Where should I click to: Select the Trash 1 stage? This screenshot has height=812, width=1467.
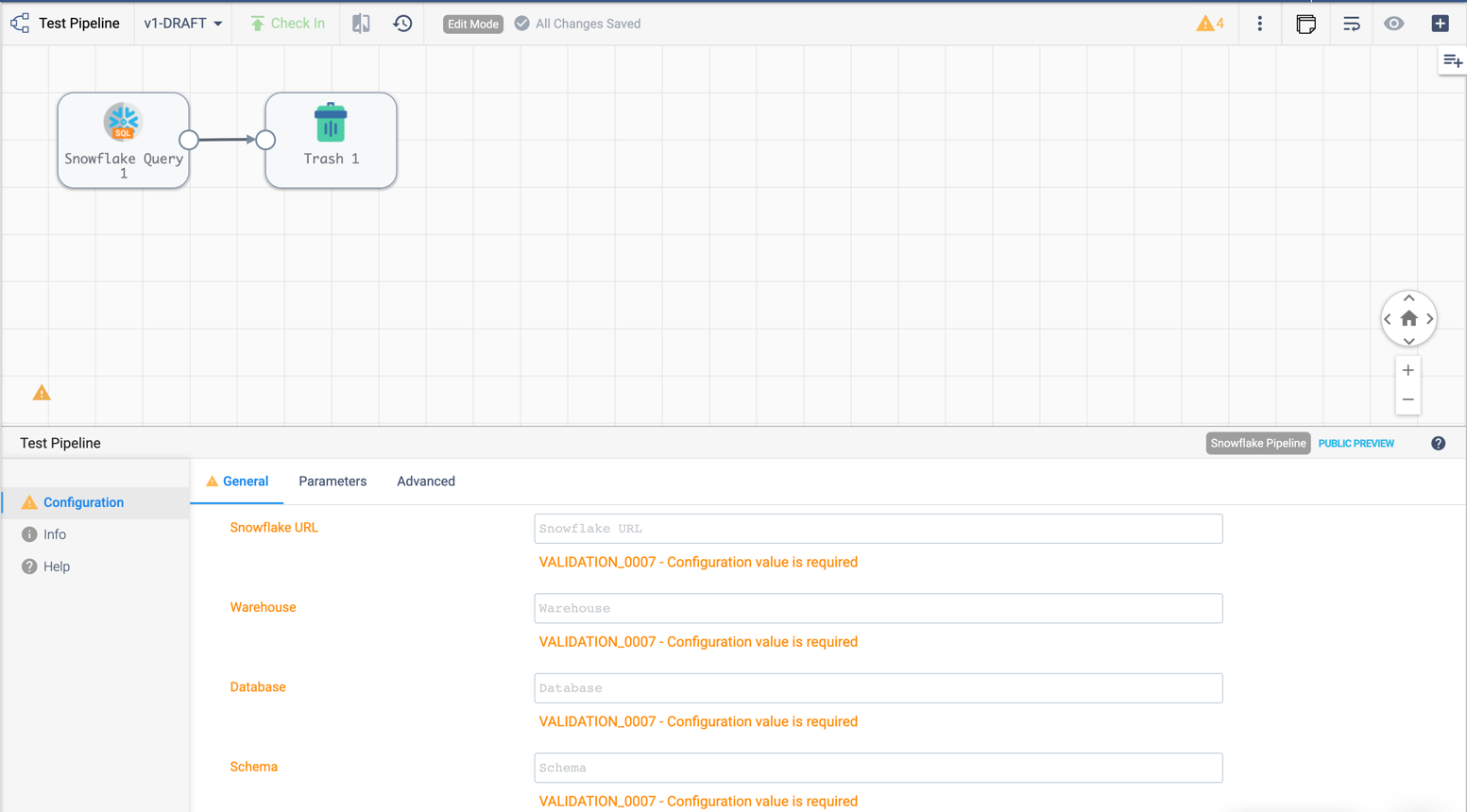coord(331,140)
